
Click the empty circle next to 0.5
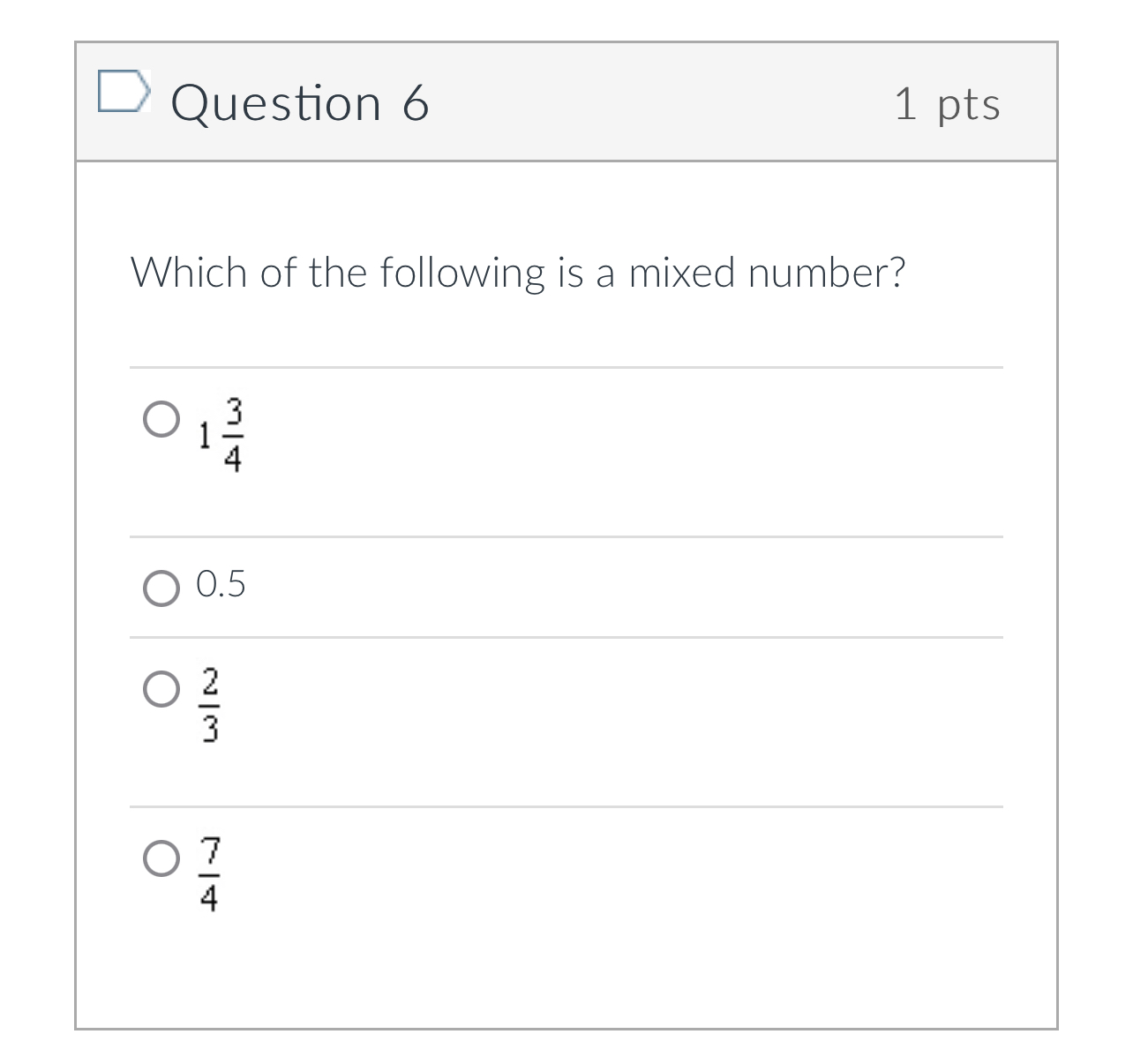point(161,588)
